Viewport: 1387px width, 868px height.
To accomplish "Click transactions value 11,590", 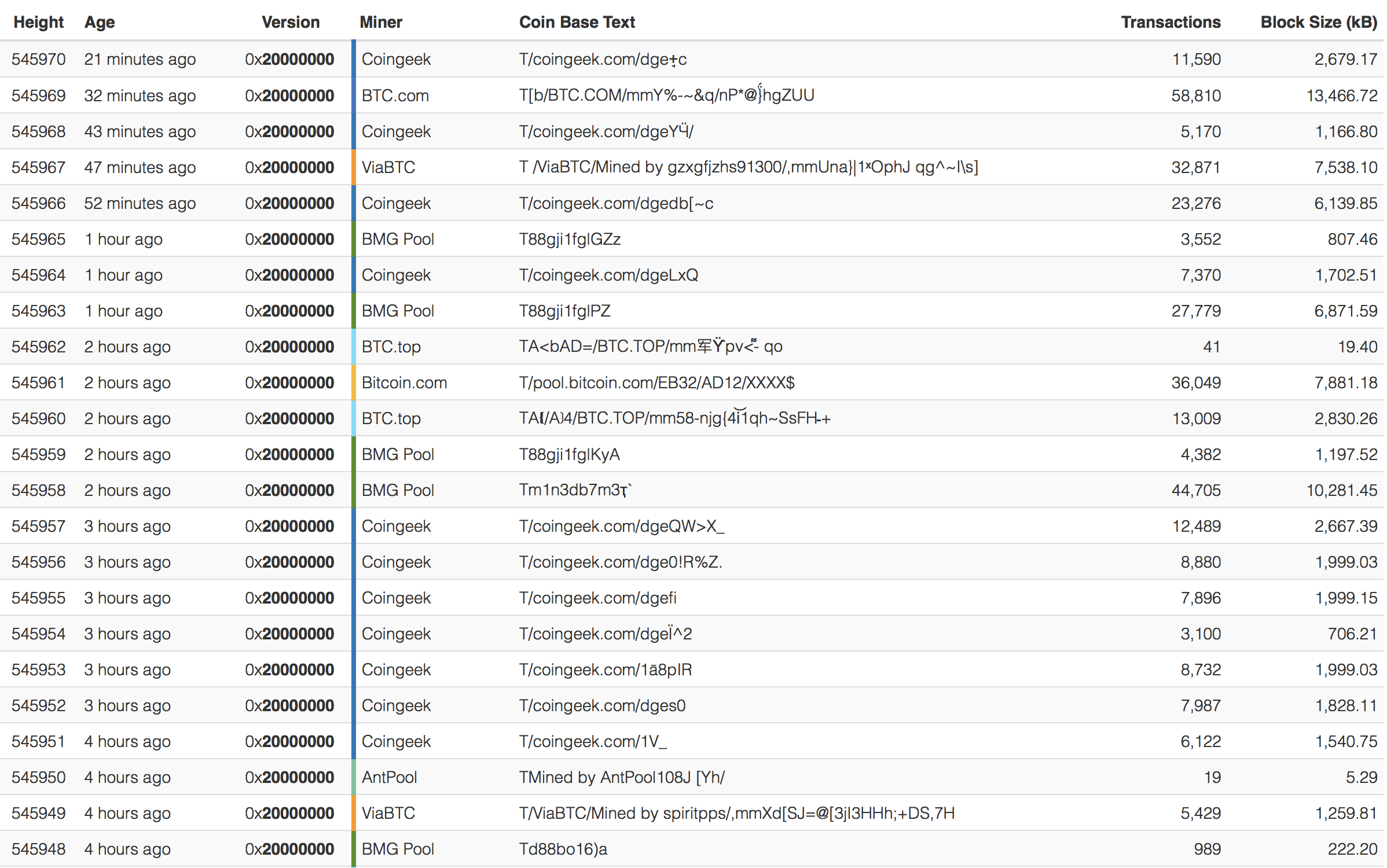I will pos(1197,60).
